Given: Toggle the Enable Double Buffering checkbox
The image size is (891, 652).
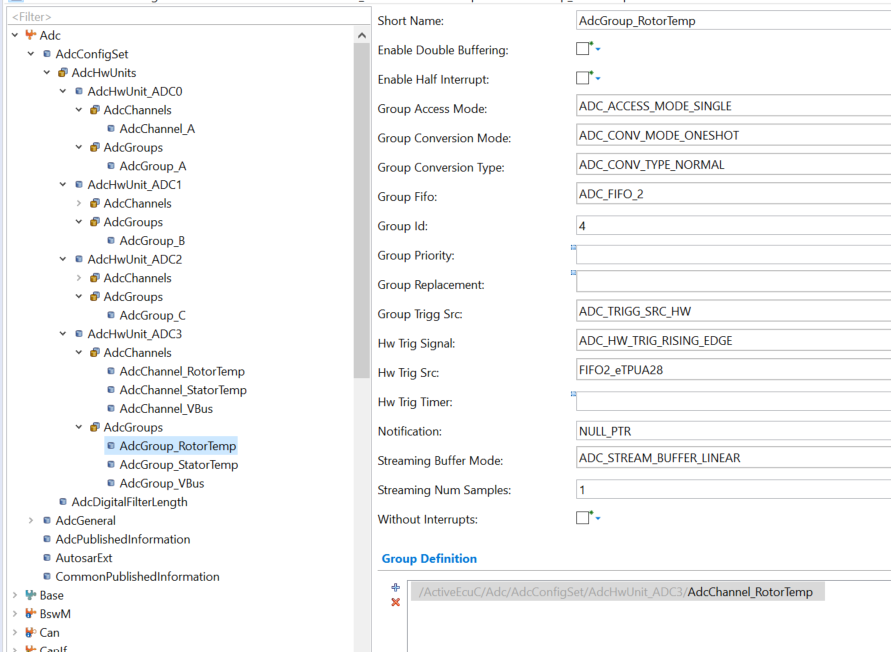Looking at the screenshot, I should tap(583, 48).
